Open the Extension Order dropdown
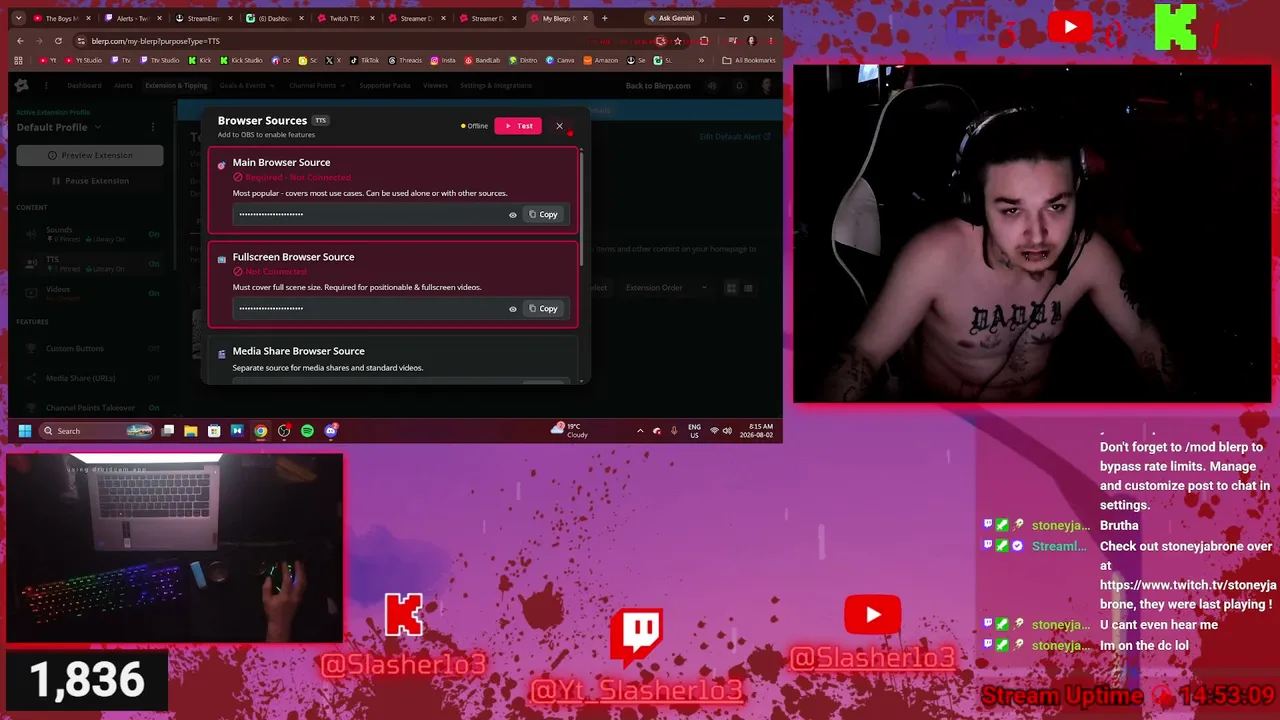 pos(665,288)
